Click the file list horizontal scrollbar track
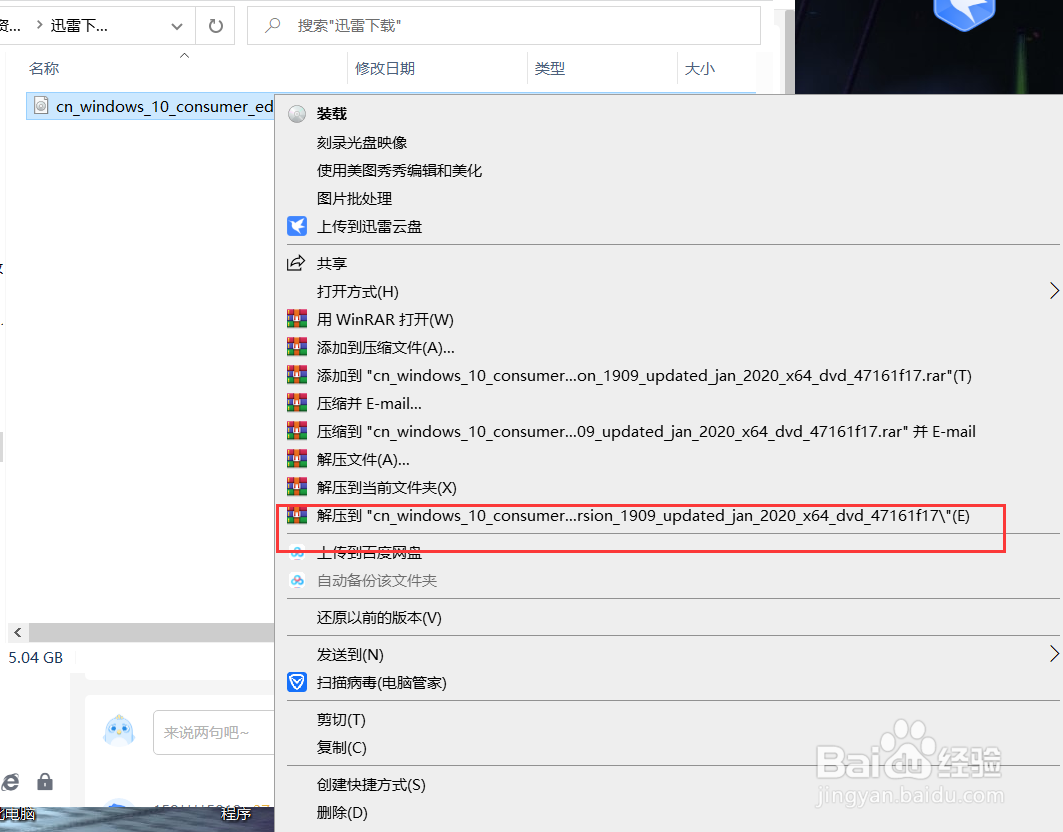 click(x=151, y=633)
